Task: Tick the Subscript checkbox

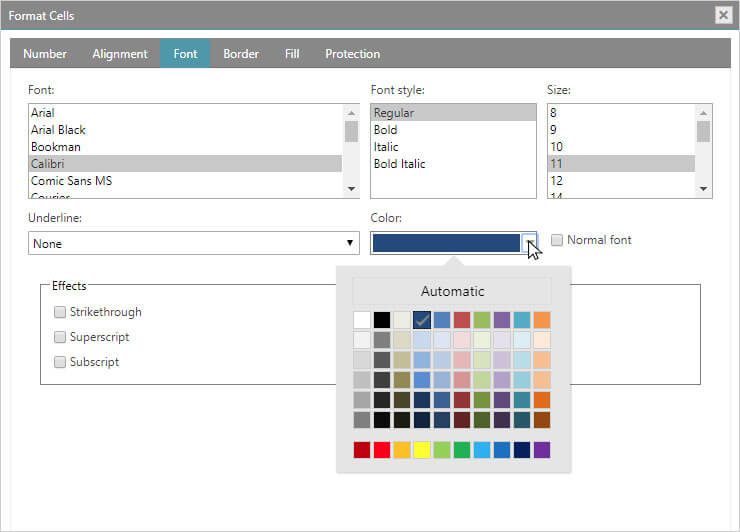Action: (x=59, y=362)
